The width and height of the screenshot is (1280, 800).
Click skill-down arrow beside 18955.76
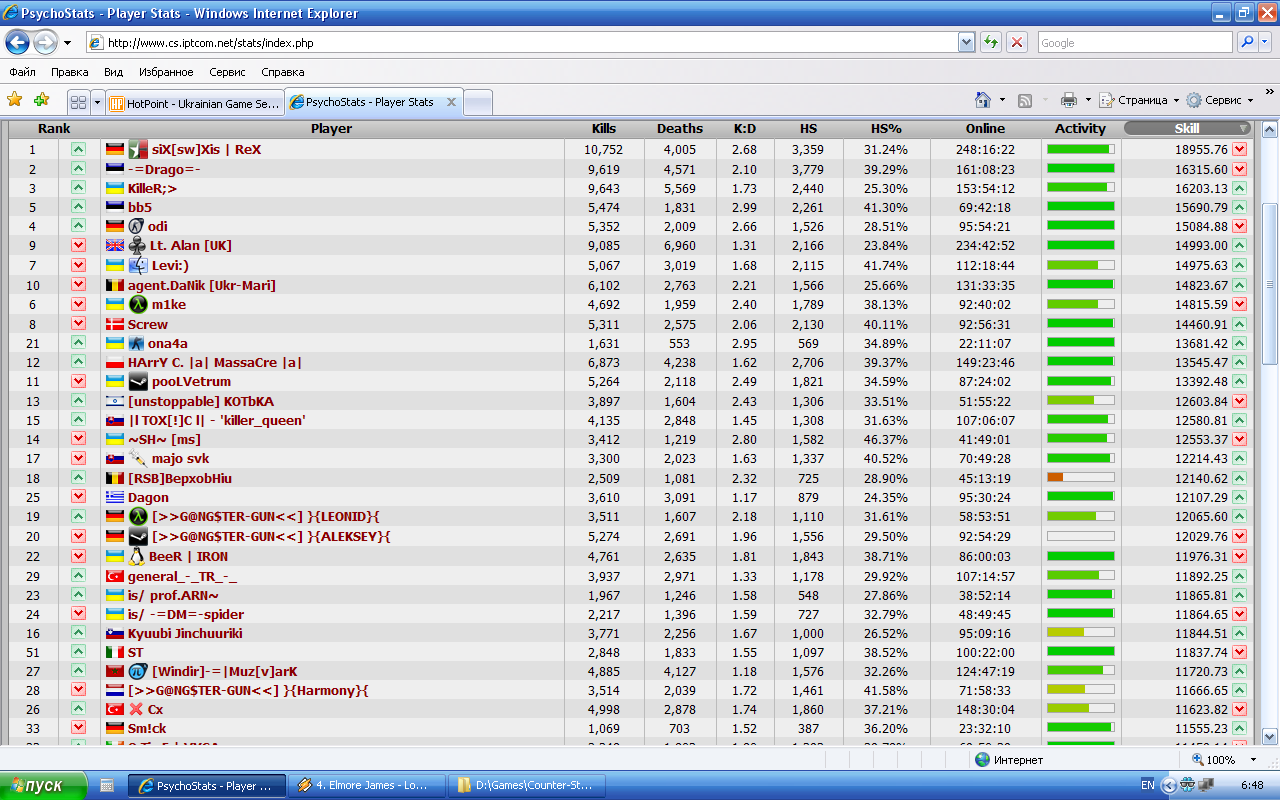click(1240, 149)
